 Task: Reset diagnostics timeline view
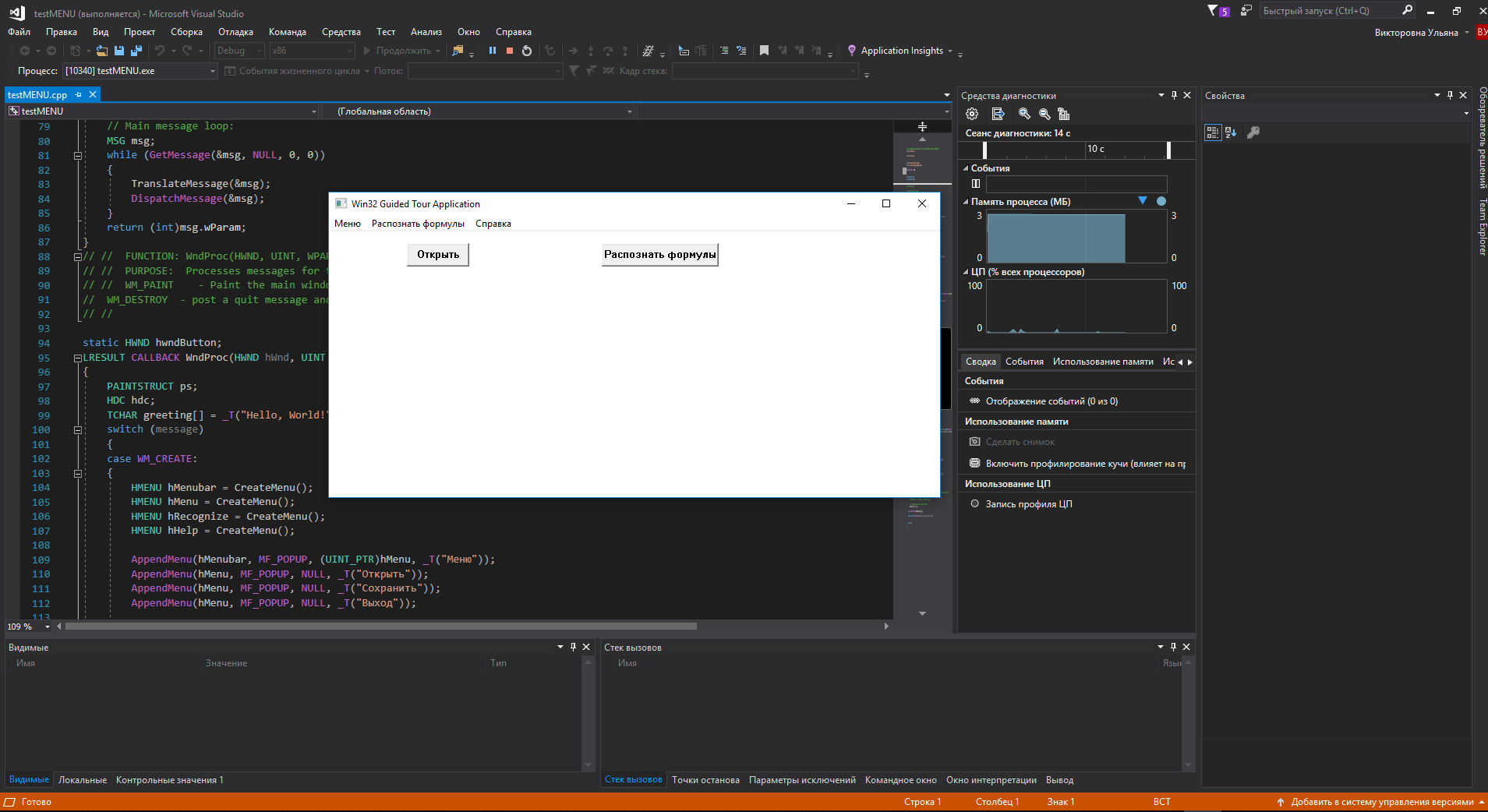click(1064, 114)
